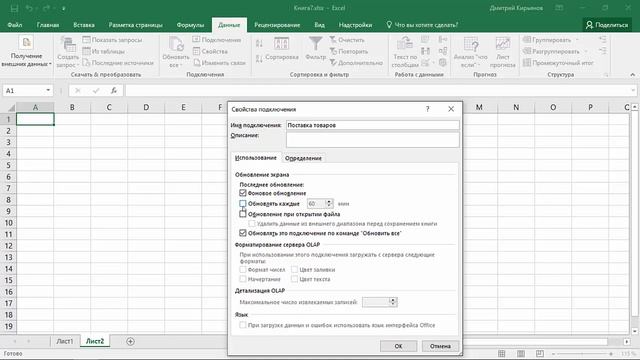This screenshot has width=640, height=360.
Task: Click Текст по столбцам icon
Action: (405, 44)
